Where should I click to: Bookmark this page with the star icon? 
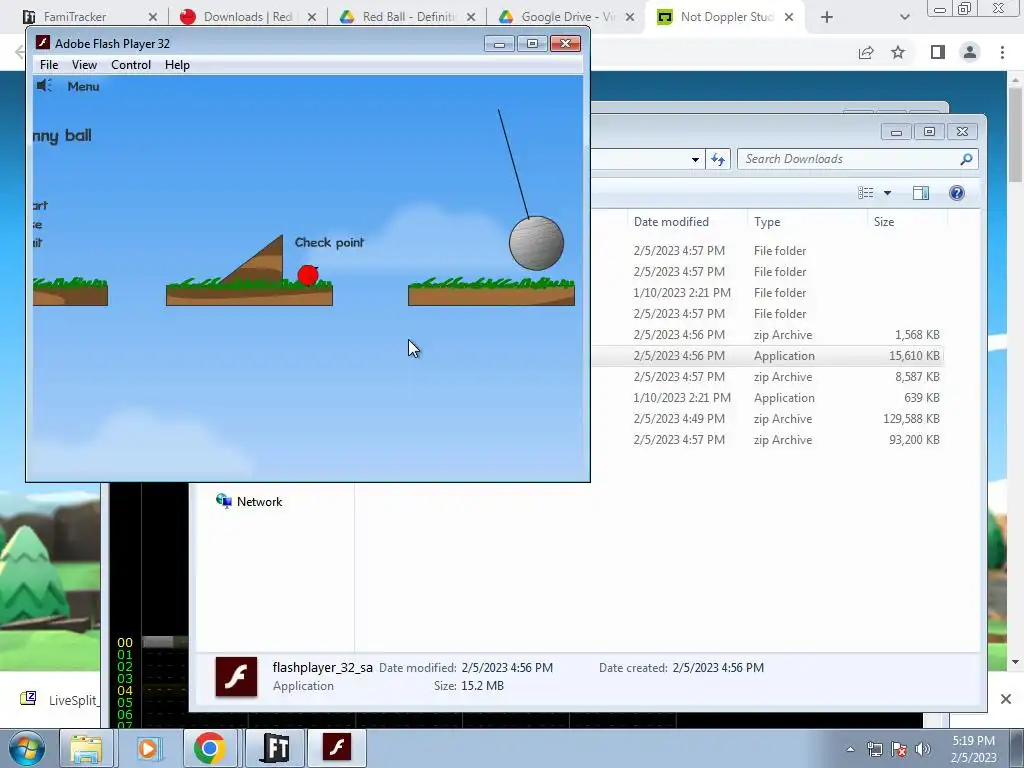pyautogui.click(x=898, y=52)
